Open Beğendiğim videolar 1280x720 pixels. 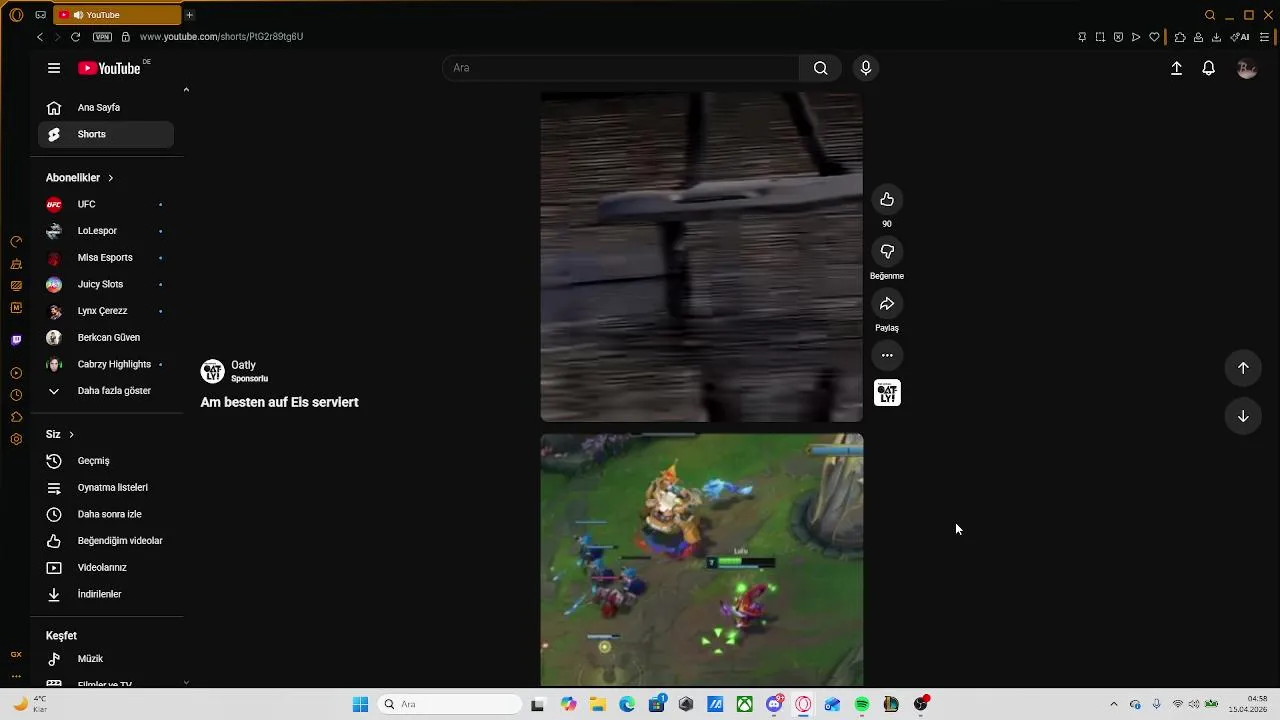(106, 541)
